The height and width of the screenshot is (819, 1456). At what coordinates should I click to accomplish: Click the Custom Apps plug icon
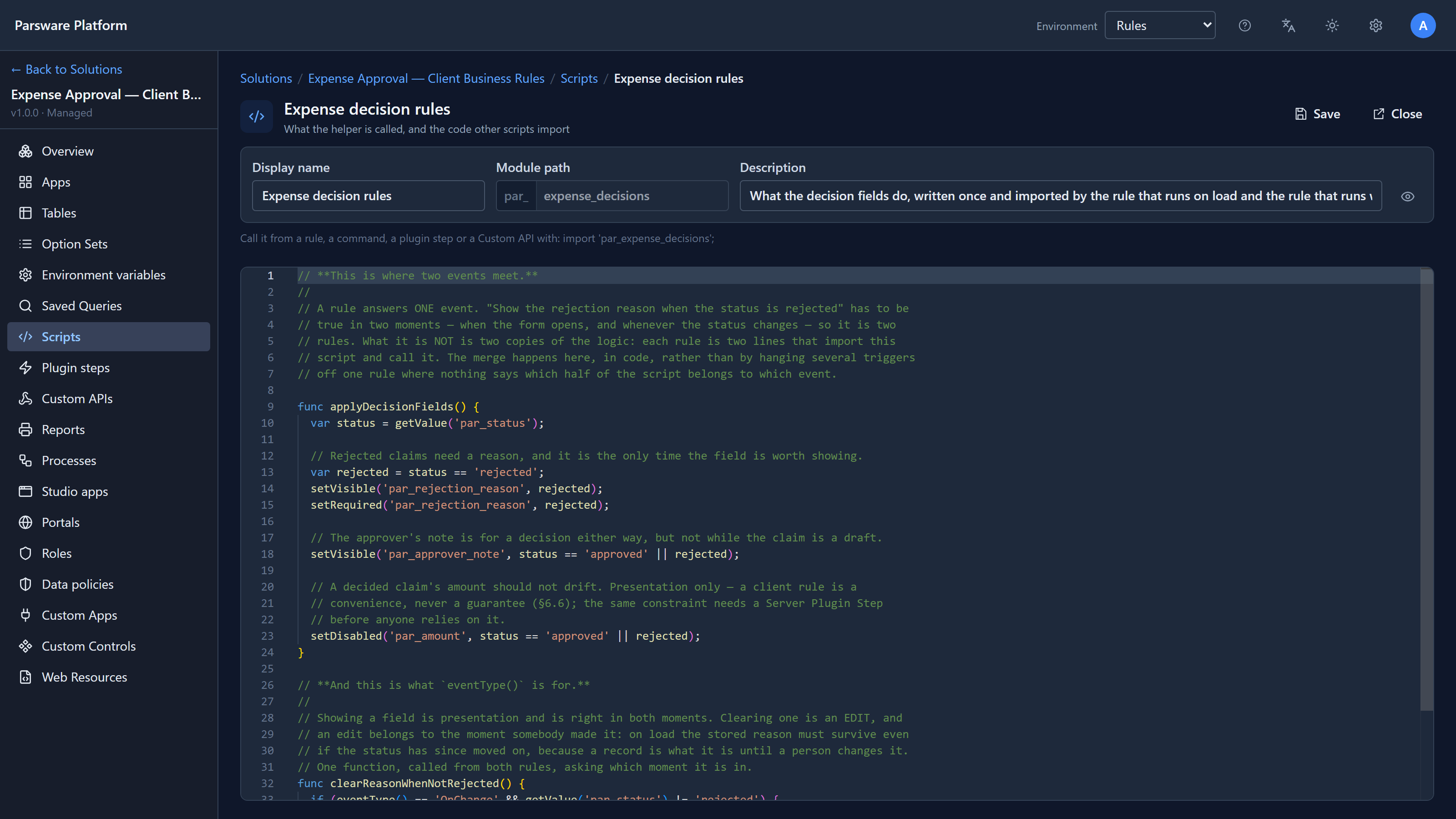click(25, 615)
